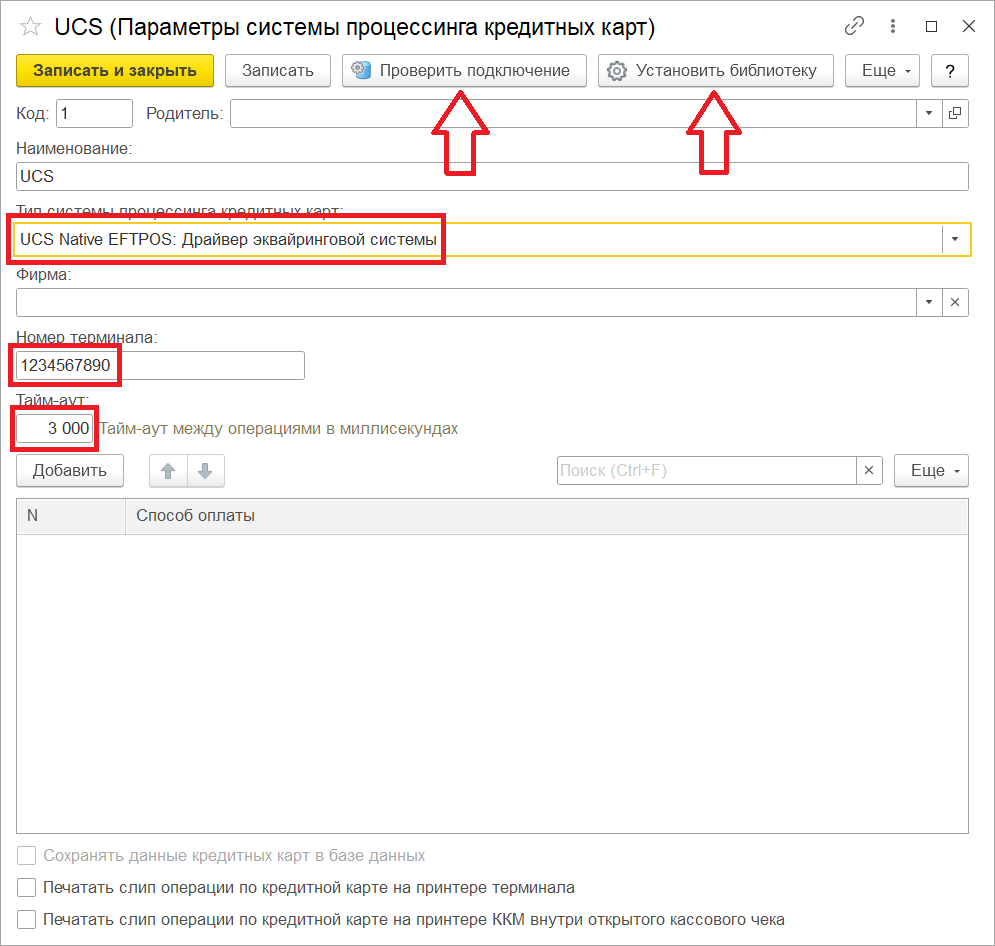Copy the link to this form

pos(854,26)
